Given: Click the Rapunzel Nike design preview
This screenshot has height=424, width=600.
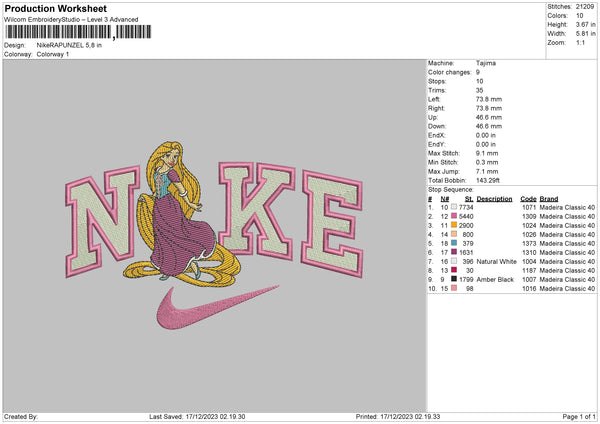Looking at the screenshot, I should [x=214, y=235].
